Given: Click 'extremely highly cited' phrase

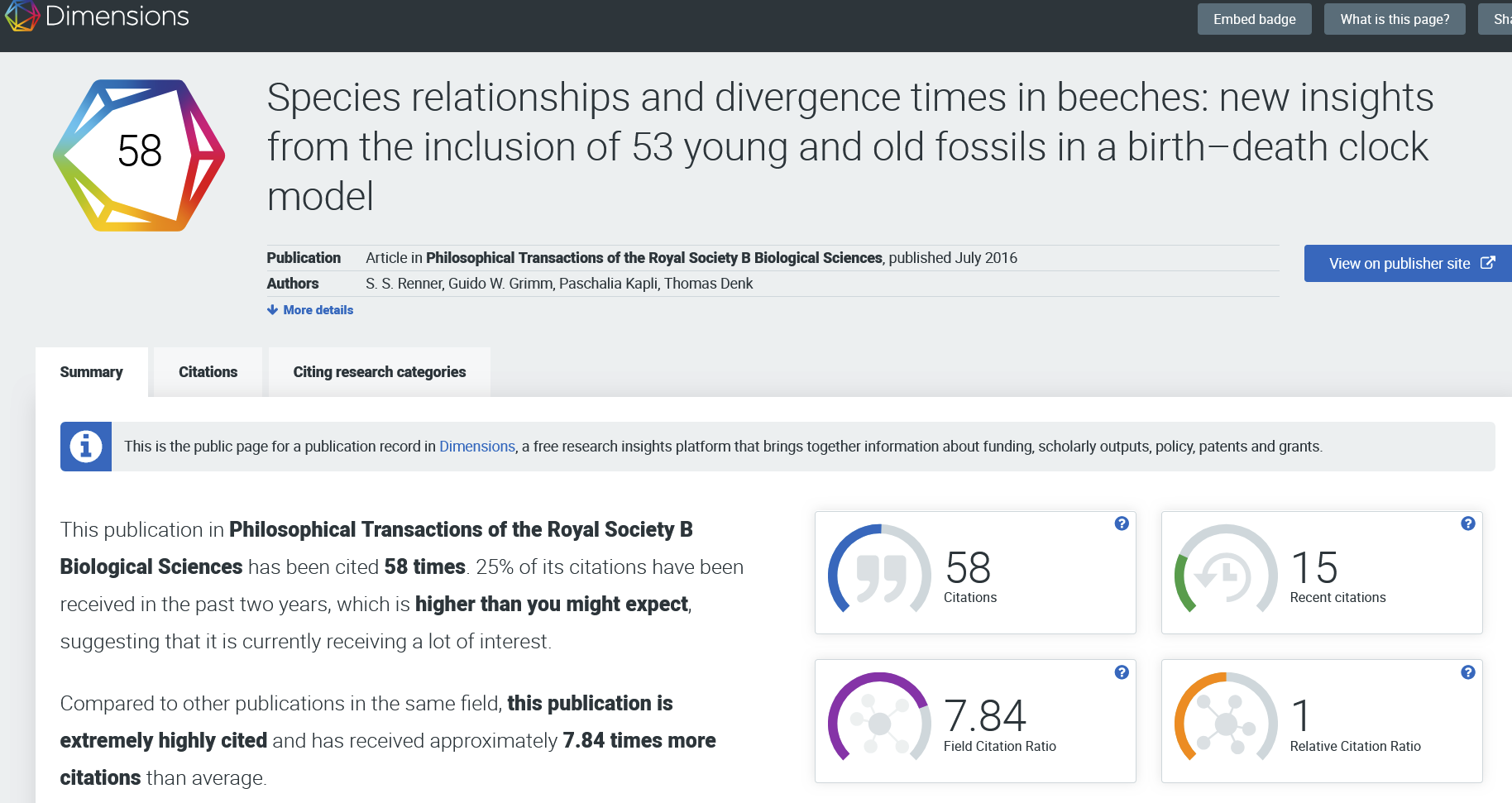Looking at the screenshot, I should (x=164, y=740).
